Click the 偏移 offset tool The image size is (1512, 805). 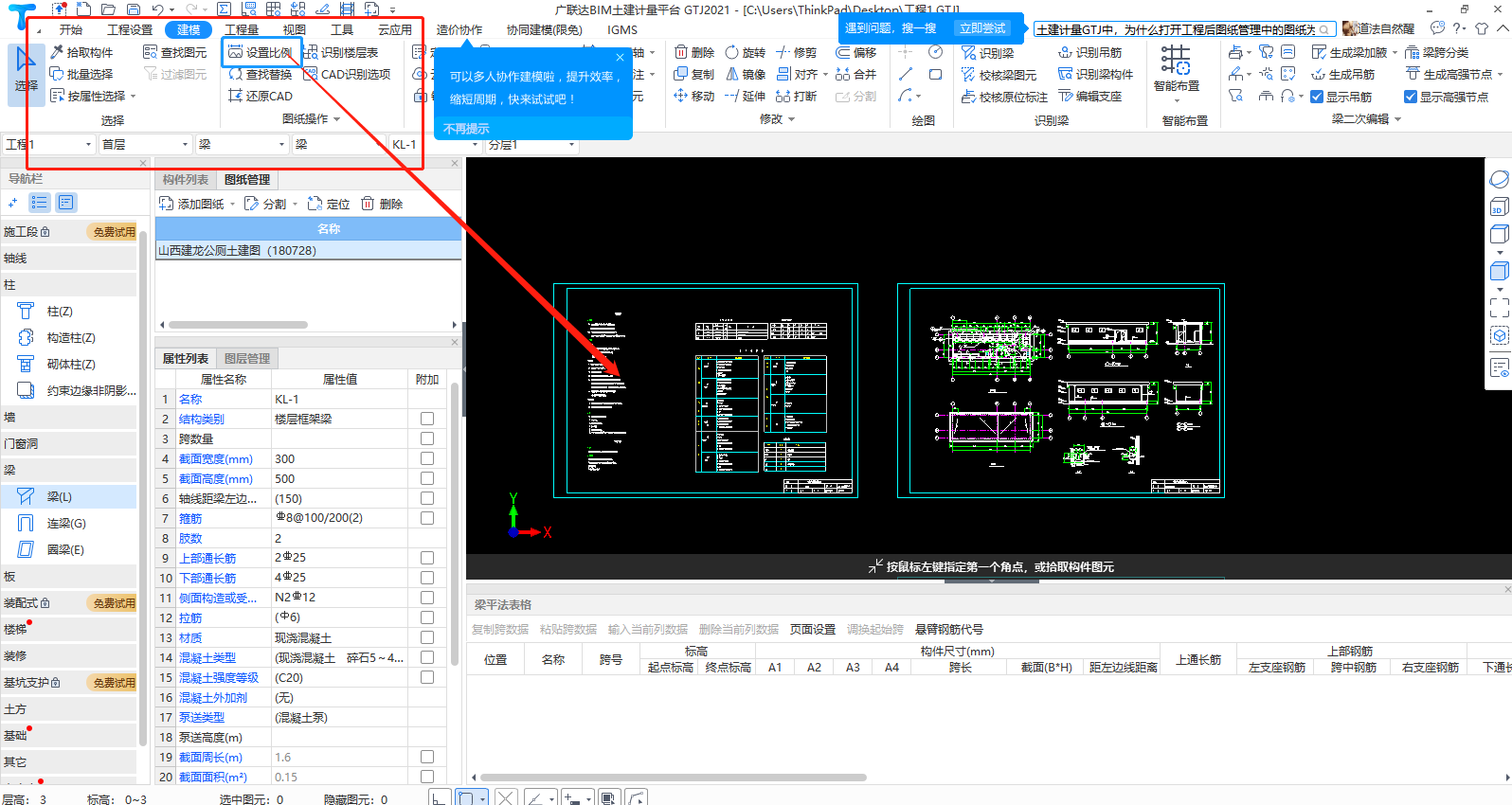tap(856, 52)
